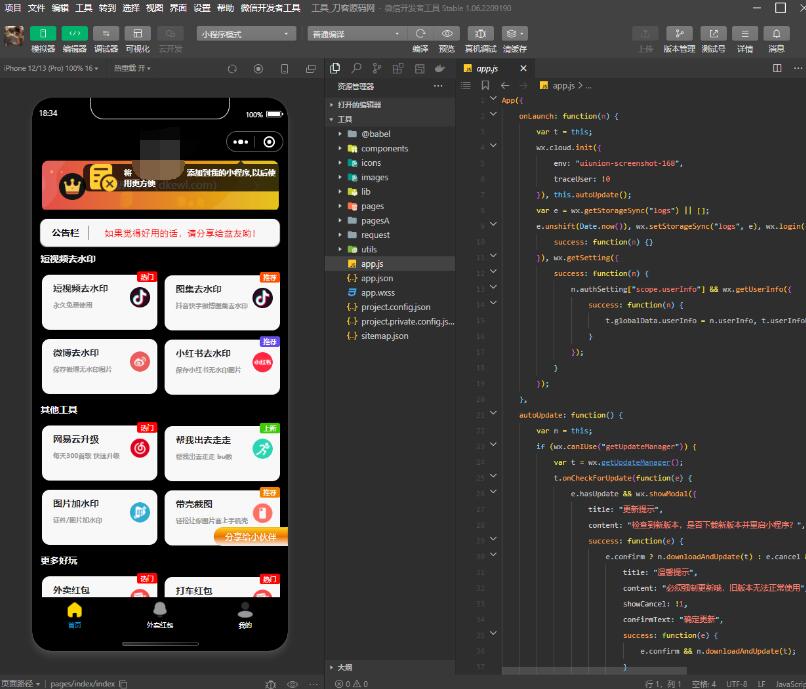Image resolution: width=806 pixels, height=689 pixels.
Task: Click the 分享给小伙伴 orange button
Action: [250, 536]
